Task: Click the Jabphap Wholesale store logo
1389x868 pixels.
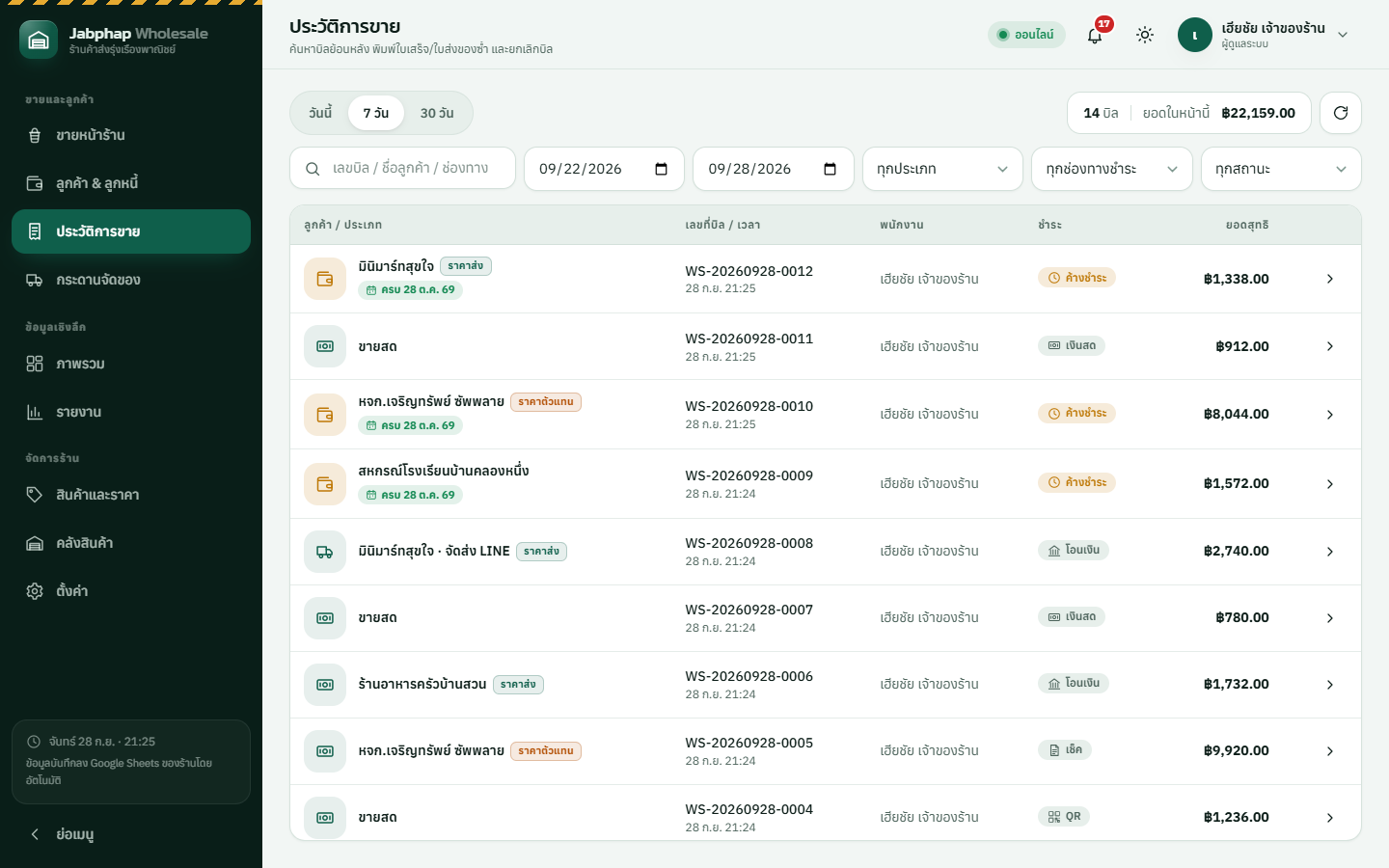Action: [39, 40]
